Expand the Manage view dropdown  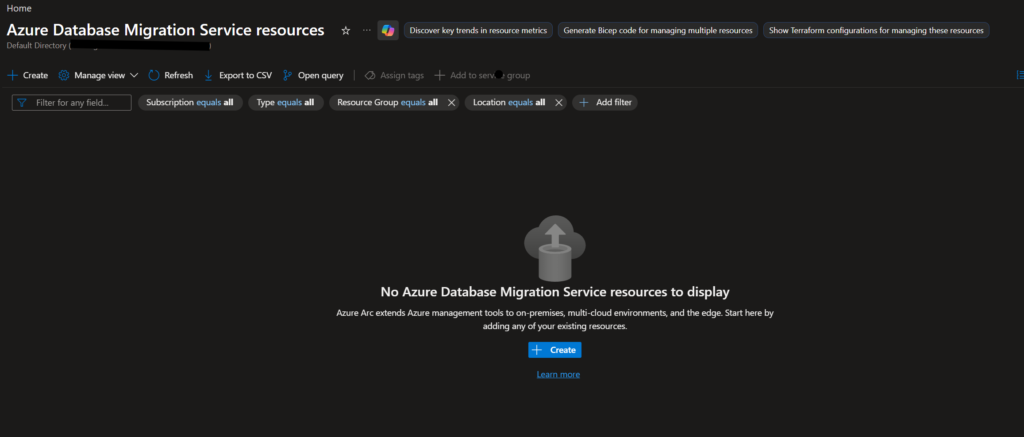pyautogui.click(x=98, y=75)
